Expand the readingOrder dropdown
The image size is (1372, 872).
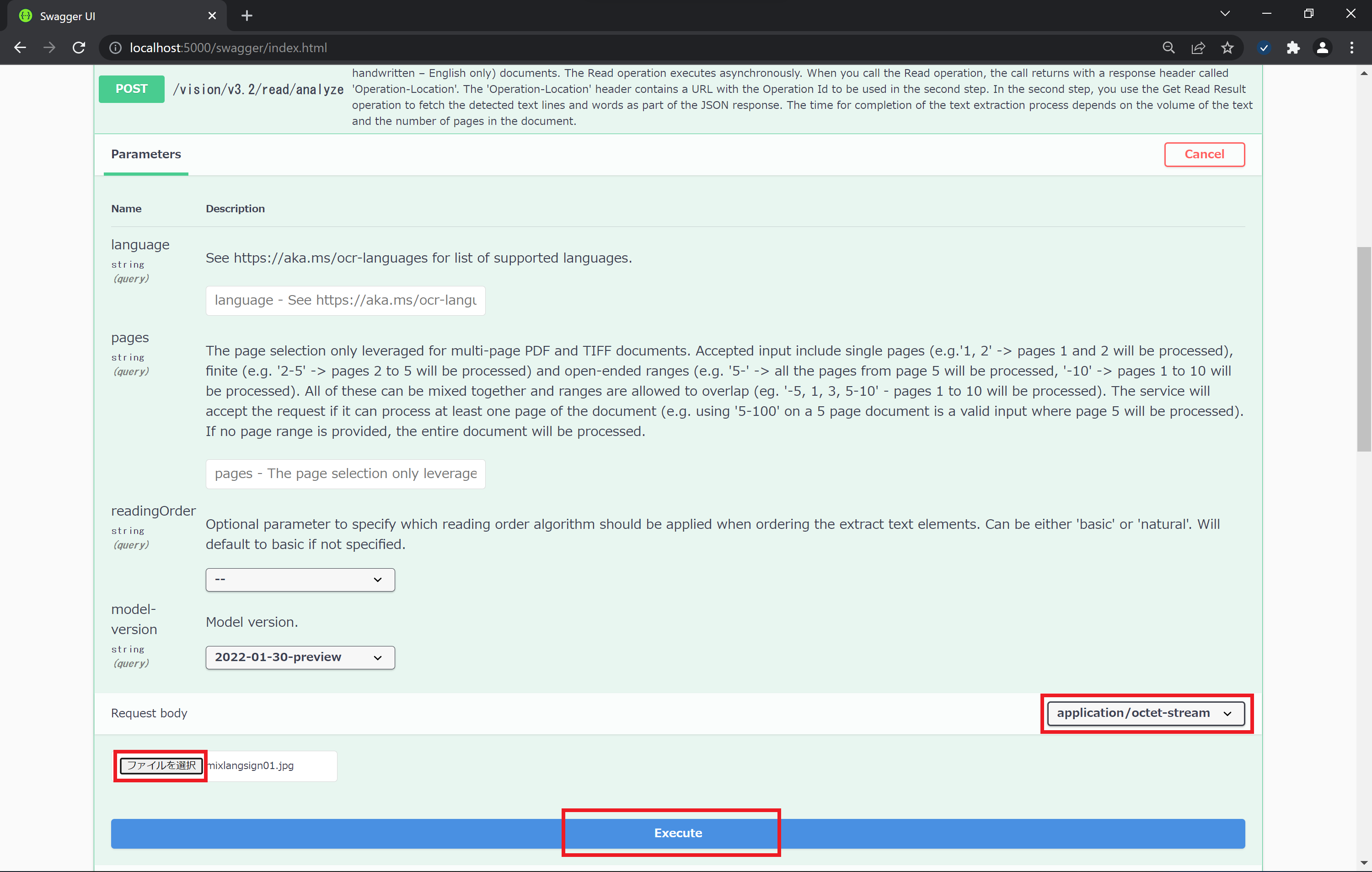coord(300,580)
